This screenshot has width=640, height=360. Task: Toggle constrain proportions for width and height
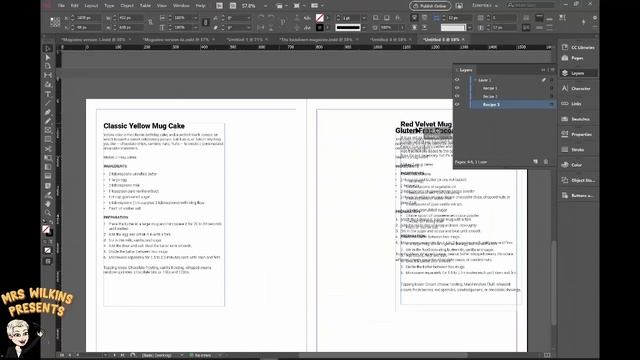pos(151,22)
